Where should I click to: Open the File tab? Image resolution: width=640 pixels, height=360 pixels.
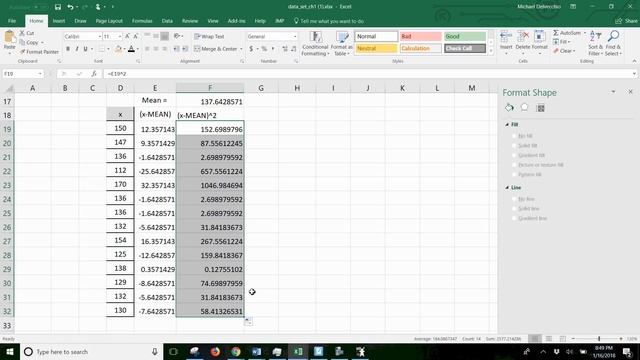point(12,21)
